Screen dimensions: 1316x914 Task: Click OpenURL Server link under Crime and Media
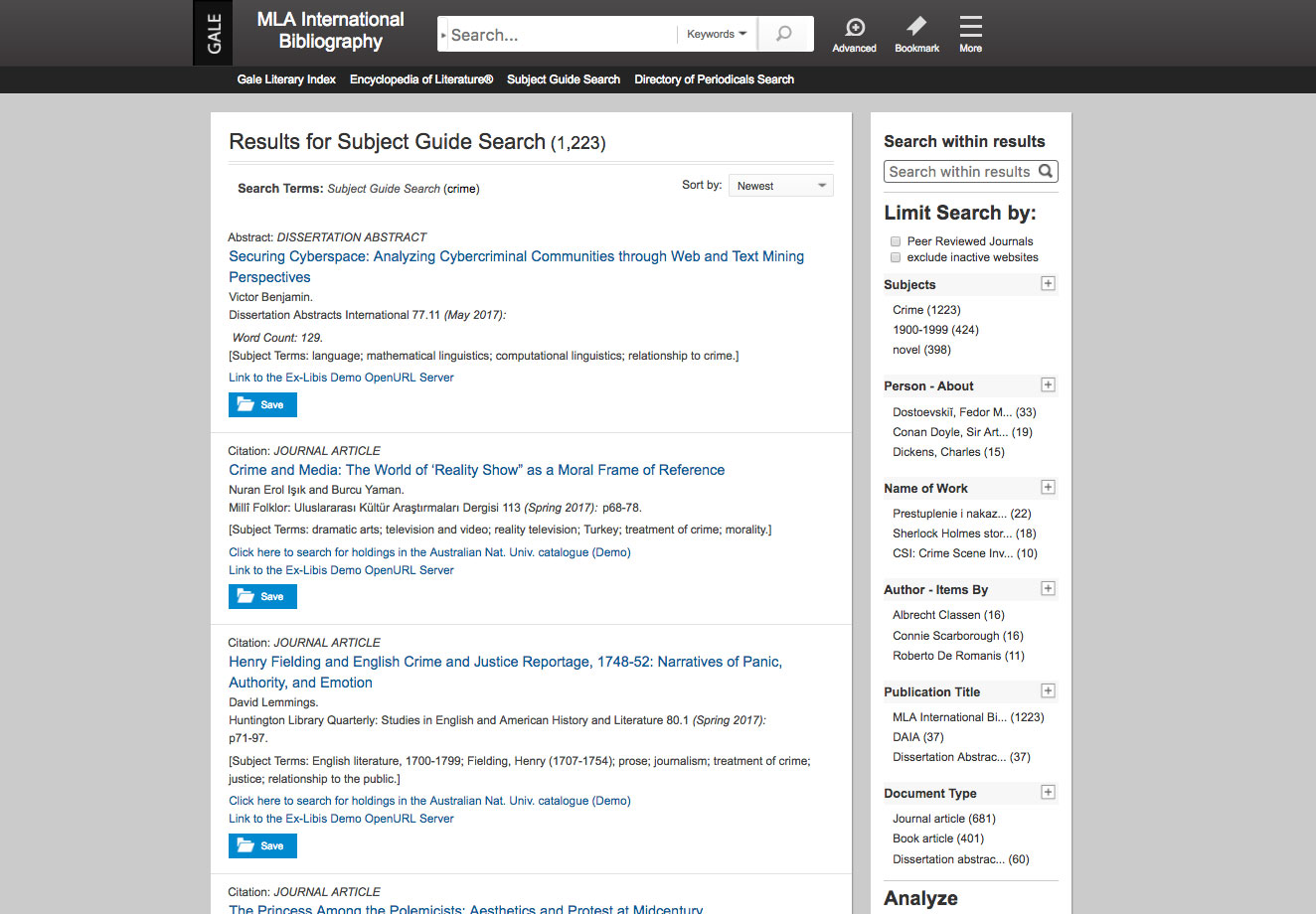[341, 570]
